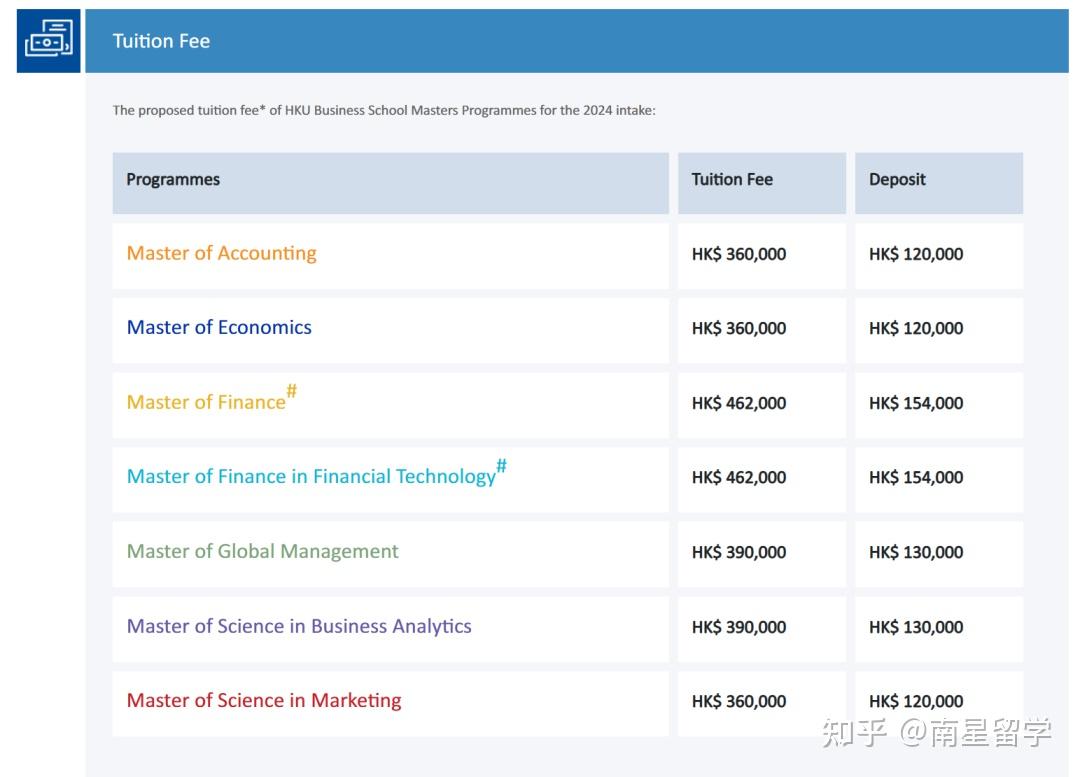Screen dimensions: 1080x777
Task: Open Master of Science in Marketing link
Action: tap(264, 700)
